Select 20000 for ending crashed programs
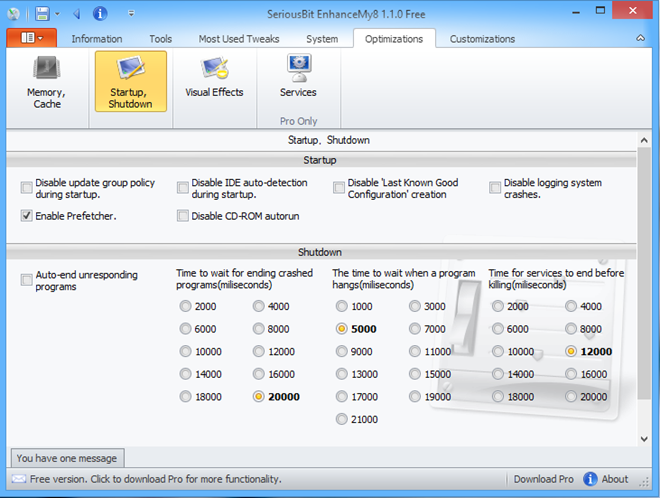The height and width of the screenshot is (498, 660). (258, 397)
